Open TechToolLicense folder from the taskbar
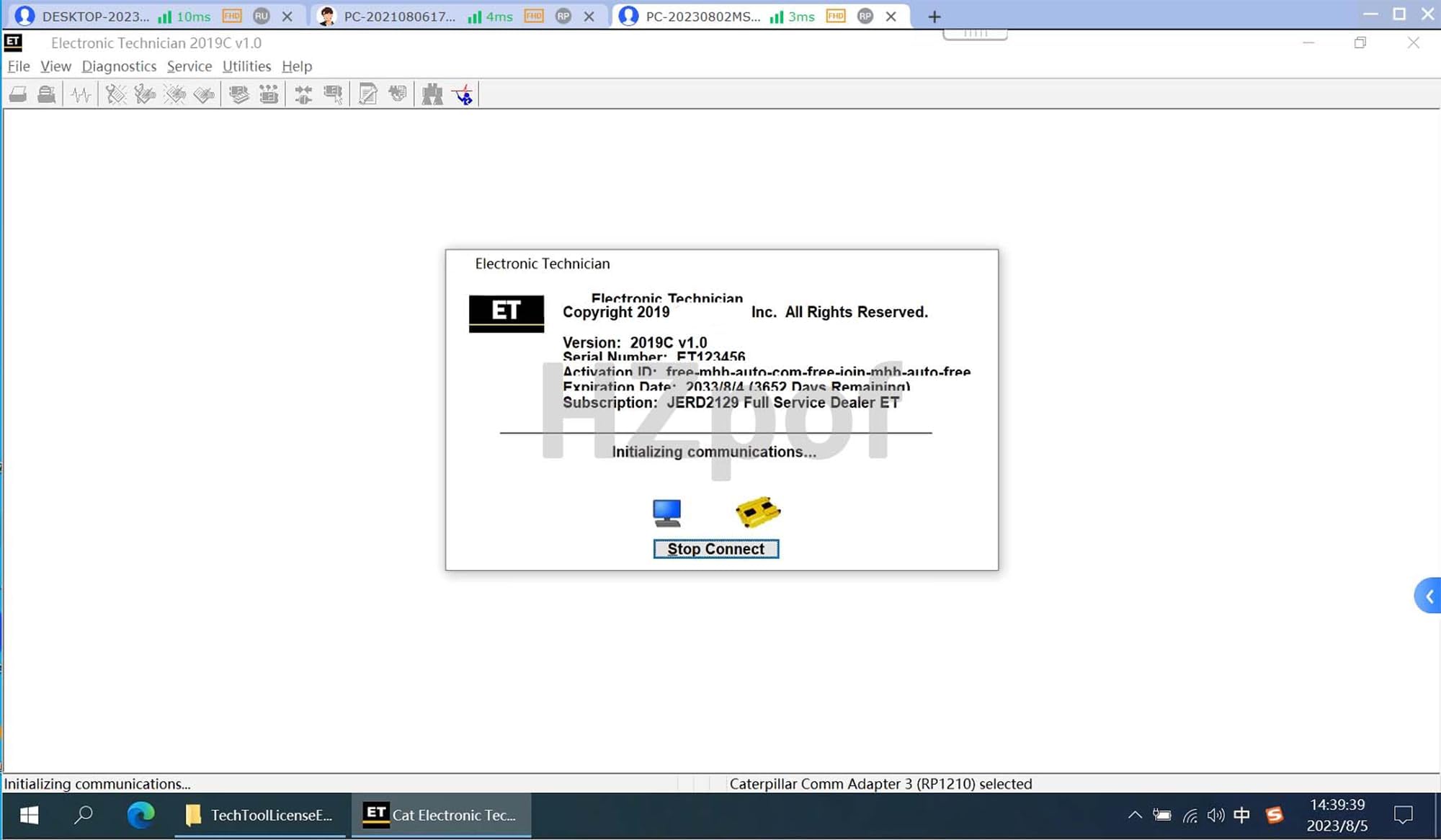 tap(261, 815)
